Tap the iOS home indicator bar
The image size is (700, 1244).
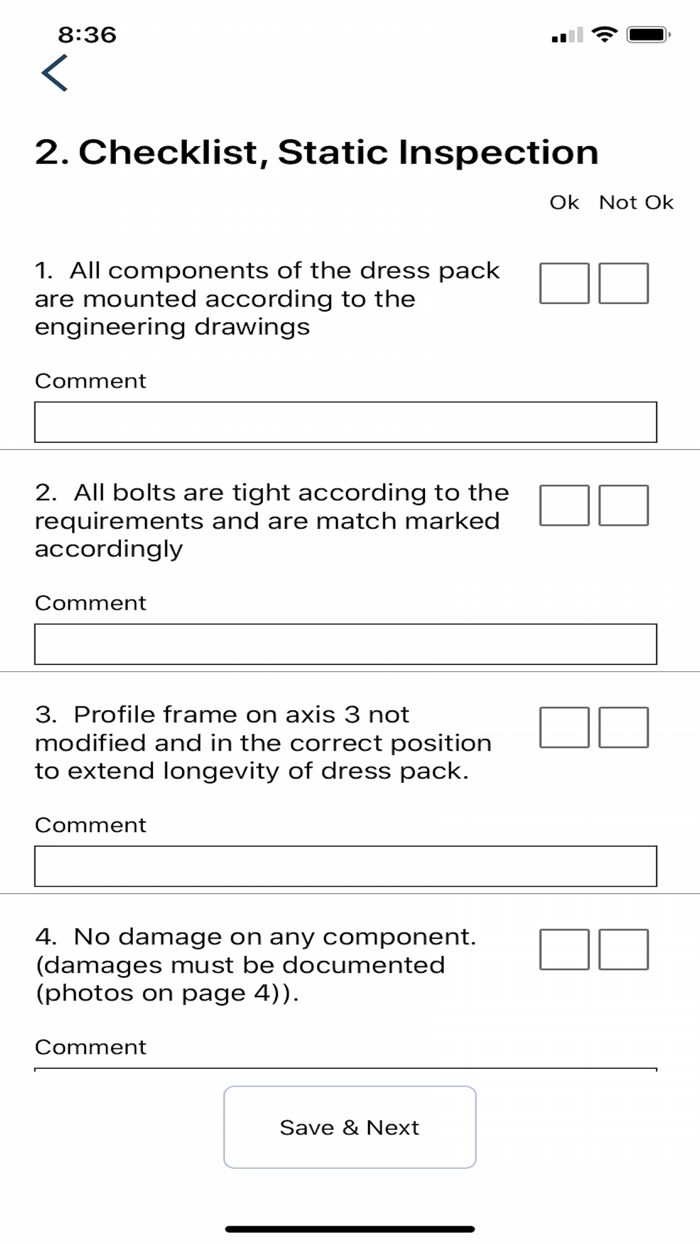pos(350,1229)
